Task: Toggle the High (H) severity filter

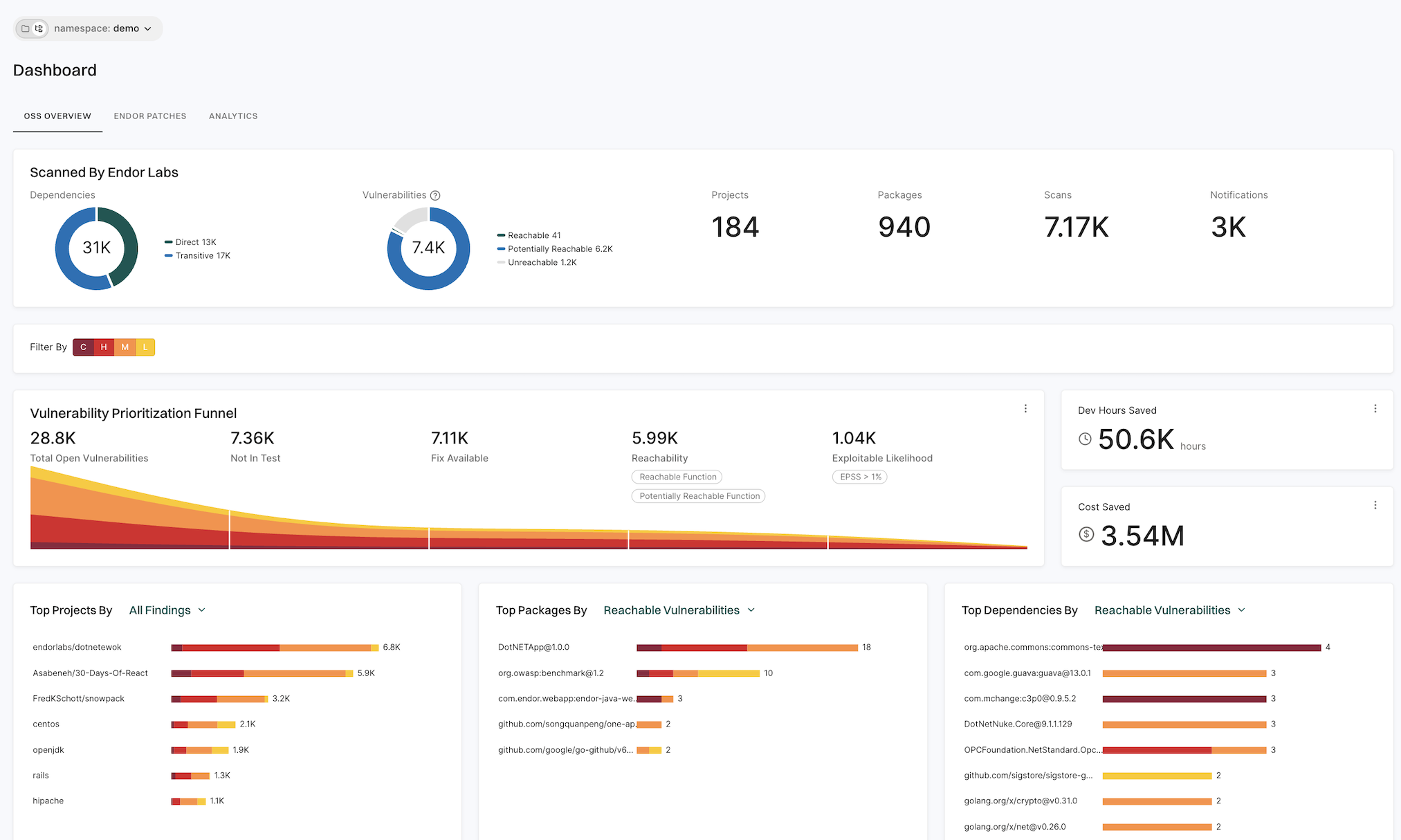Action: (104, 347)
